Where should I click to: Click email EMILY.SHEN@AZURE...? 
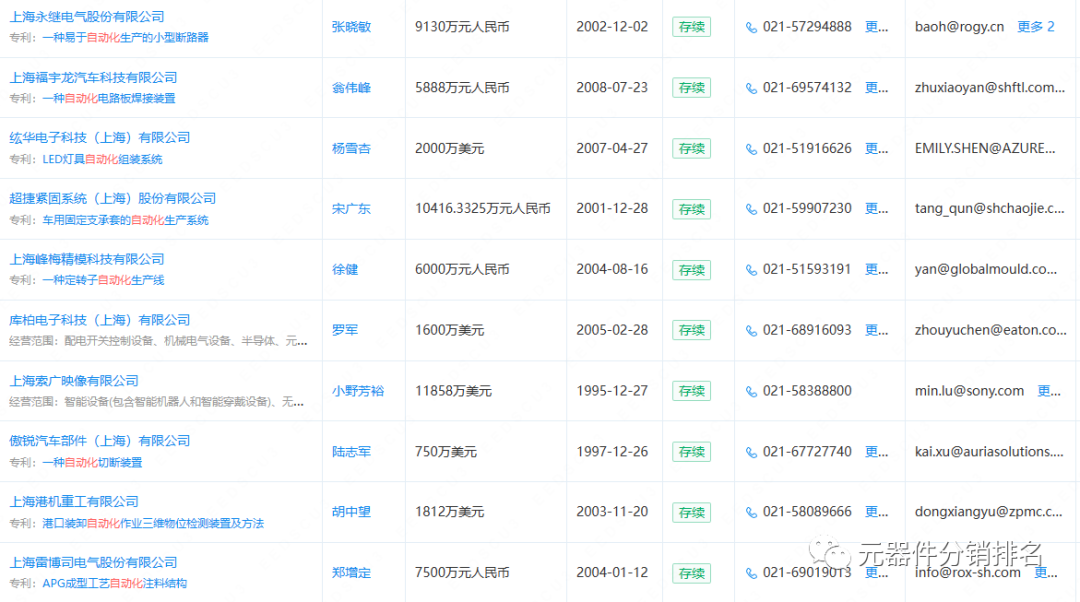pos(985,148)
